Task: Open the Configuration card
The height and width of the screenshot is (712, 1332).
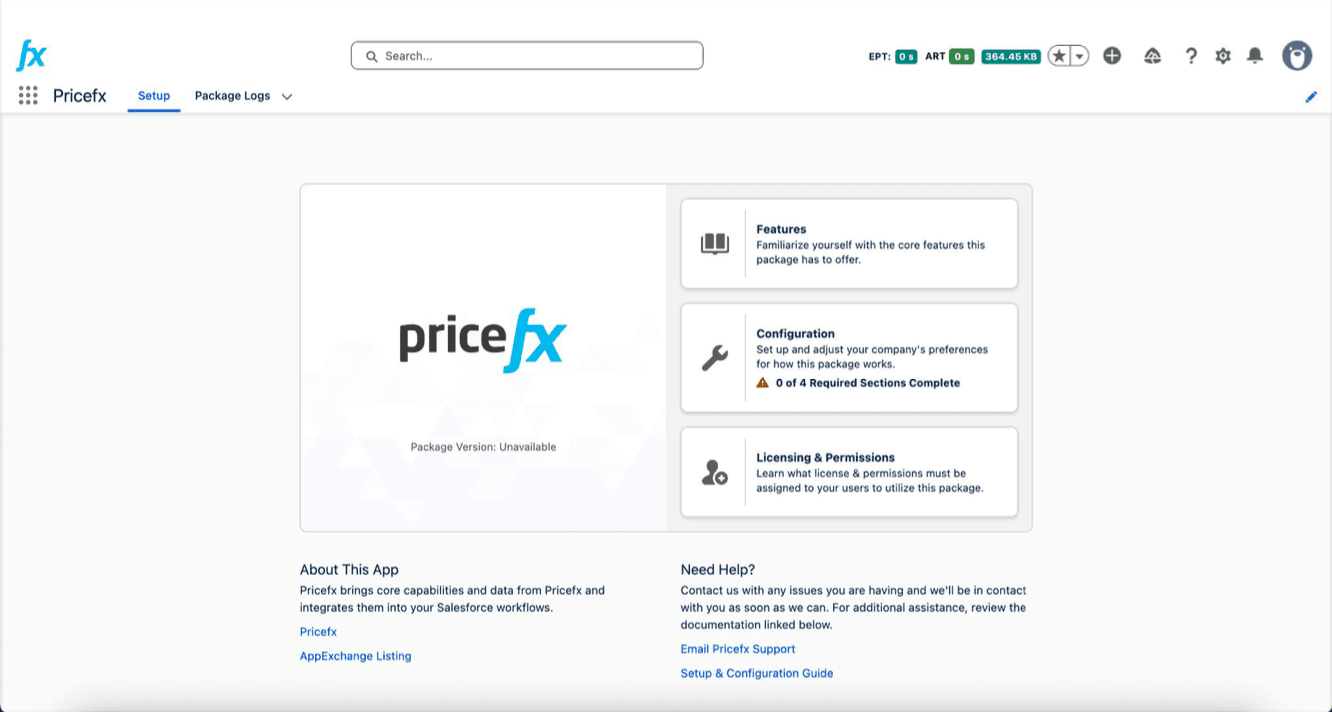Action: 849,358
